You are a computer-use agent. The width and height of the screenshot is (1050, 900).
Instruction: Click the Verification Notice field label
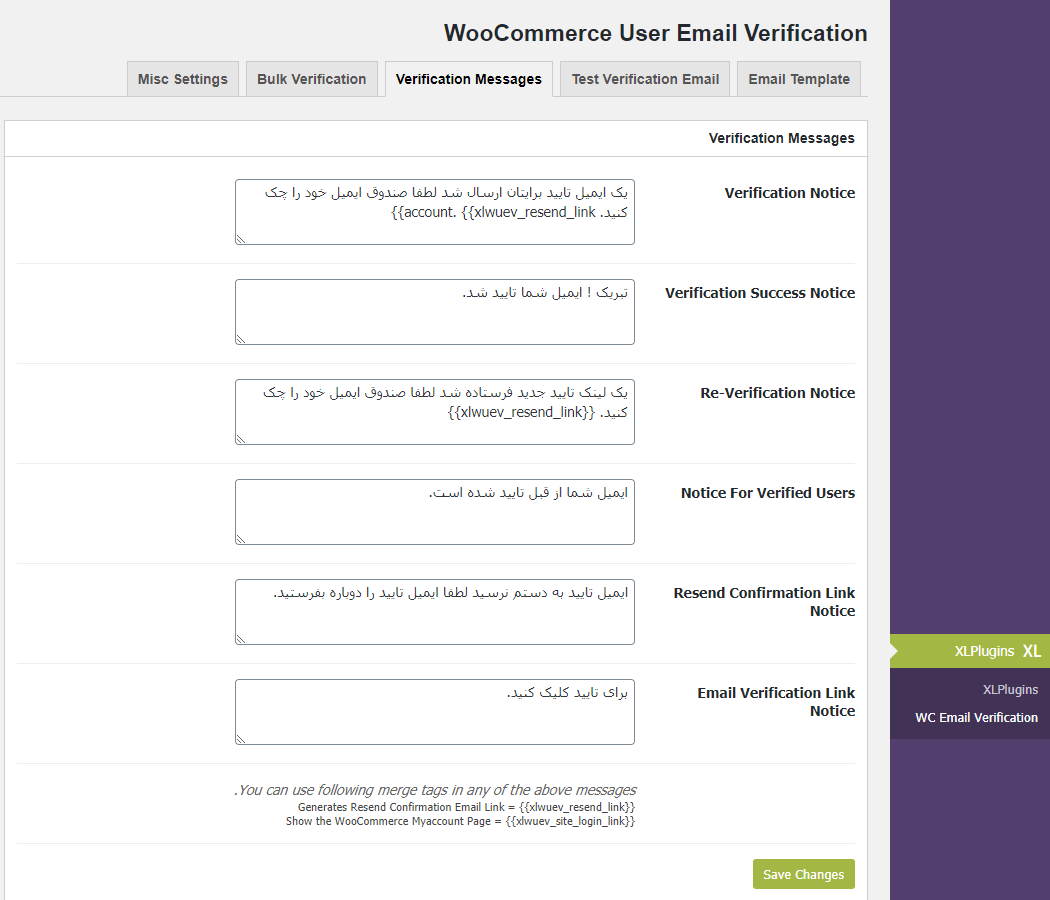[x=790, y=193]
